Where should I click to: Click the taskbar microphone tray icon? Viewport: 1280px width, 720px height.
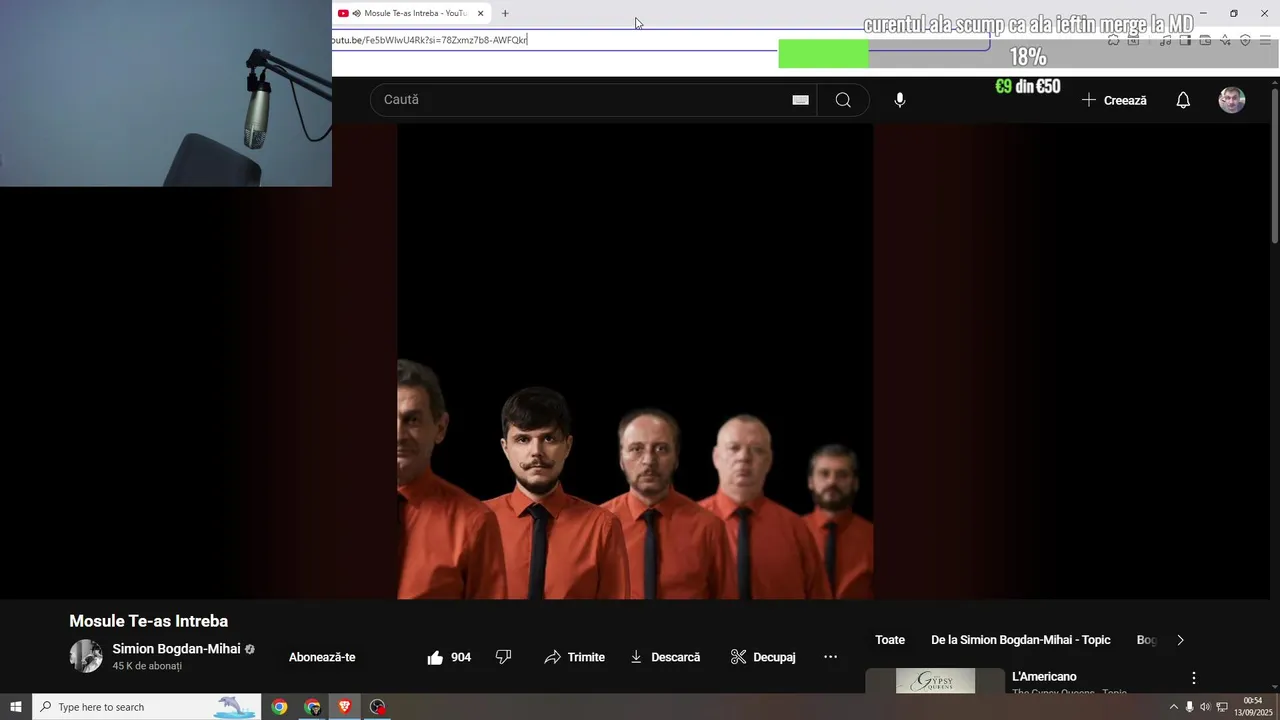[1189, 707]
